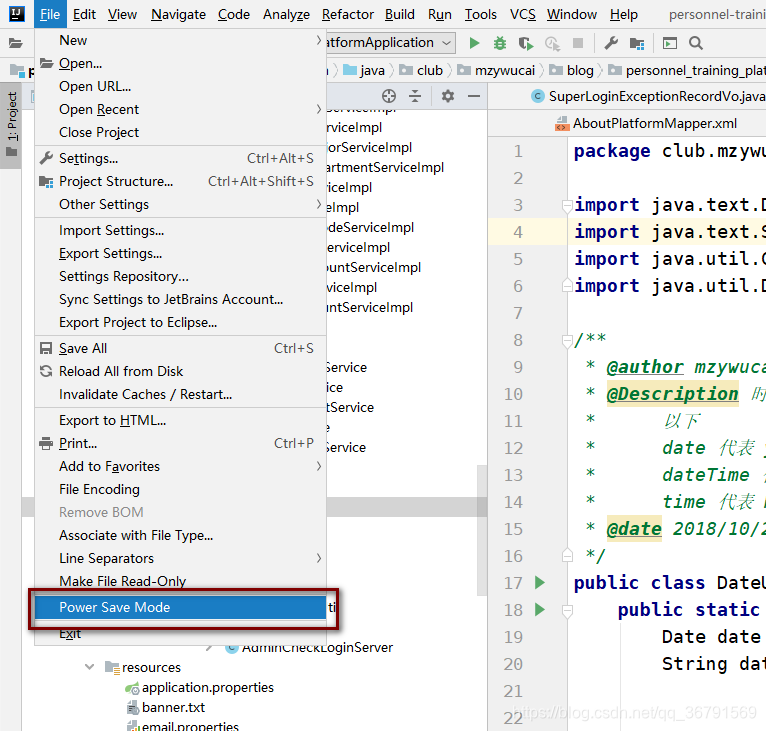Viewport: 766px width, 731px height.
Task: Click the Debug bug icon
Action: pos(500,43)
